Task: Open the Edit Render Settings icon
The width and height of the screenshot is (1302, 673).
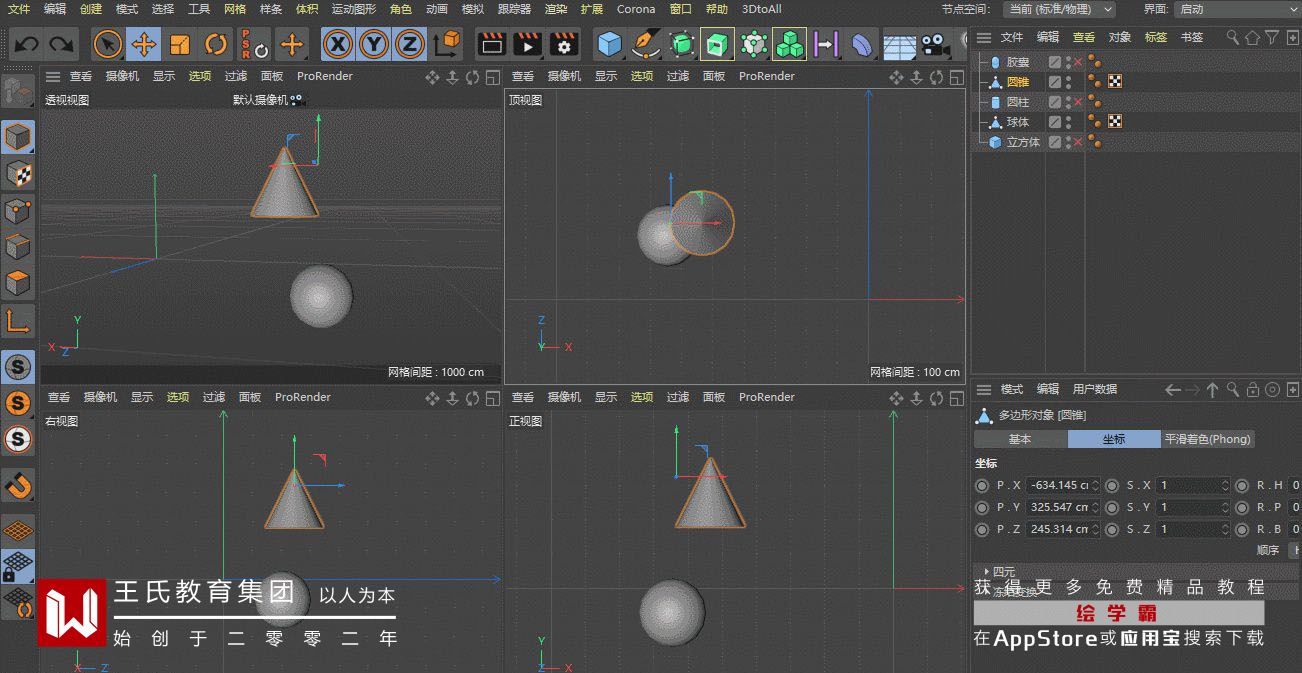Action: point(564,44)
